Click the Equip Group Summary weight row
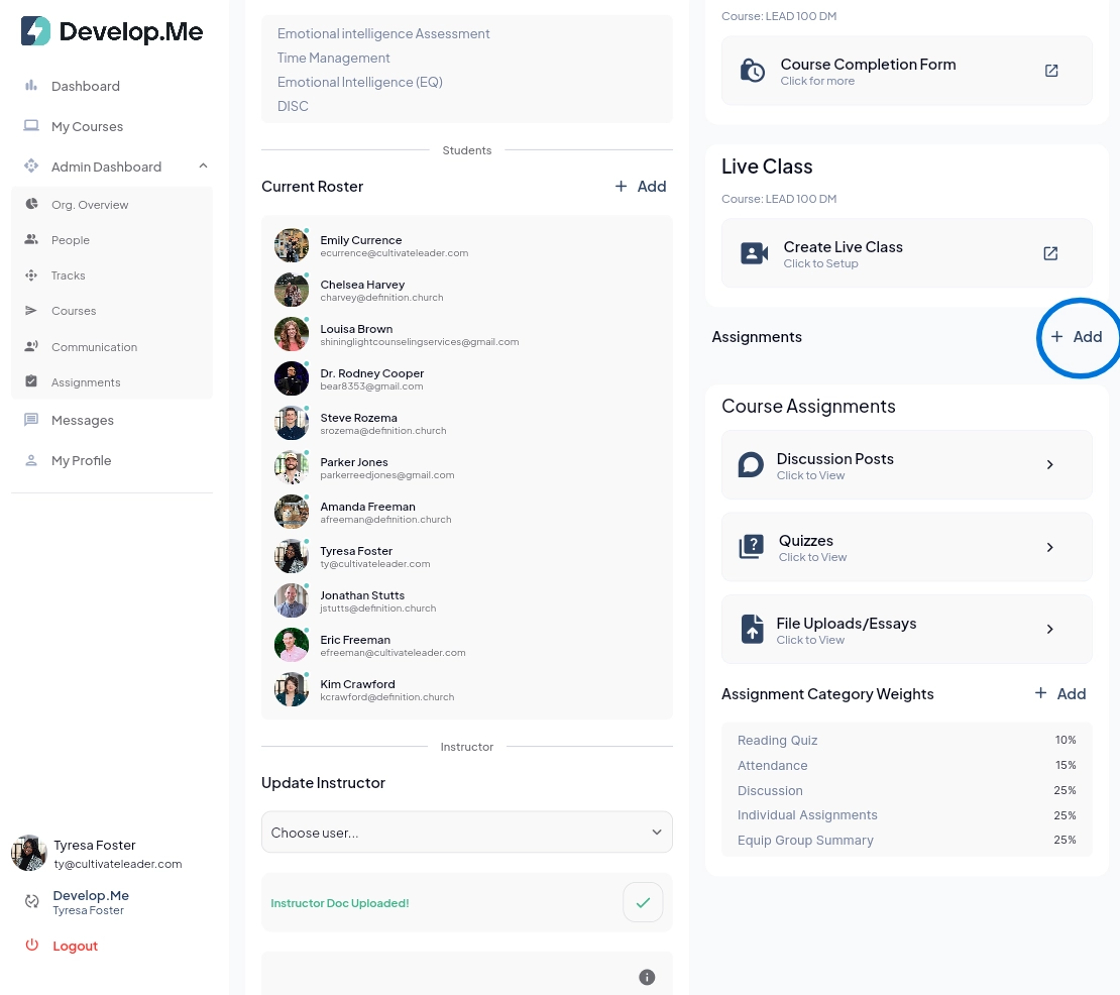Image resolution: width=1120 pixels, height=995 pixels. 906,841
